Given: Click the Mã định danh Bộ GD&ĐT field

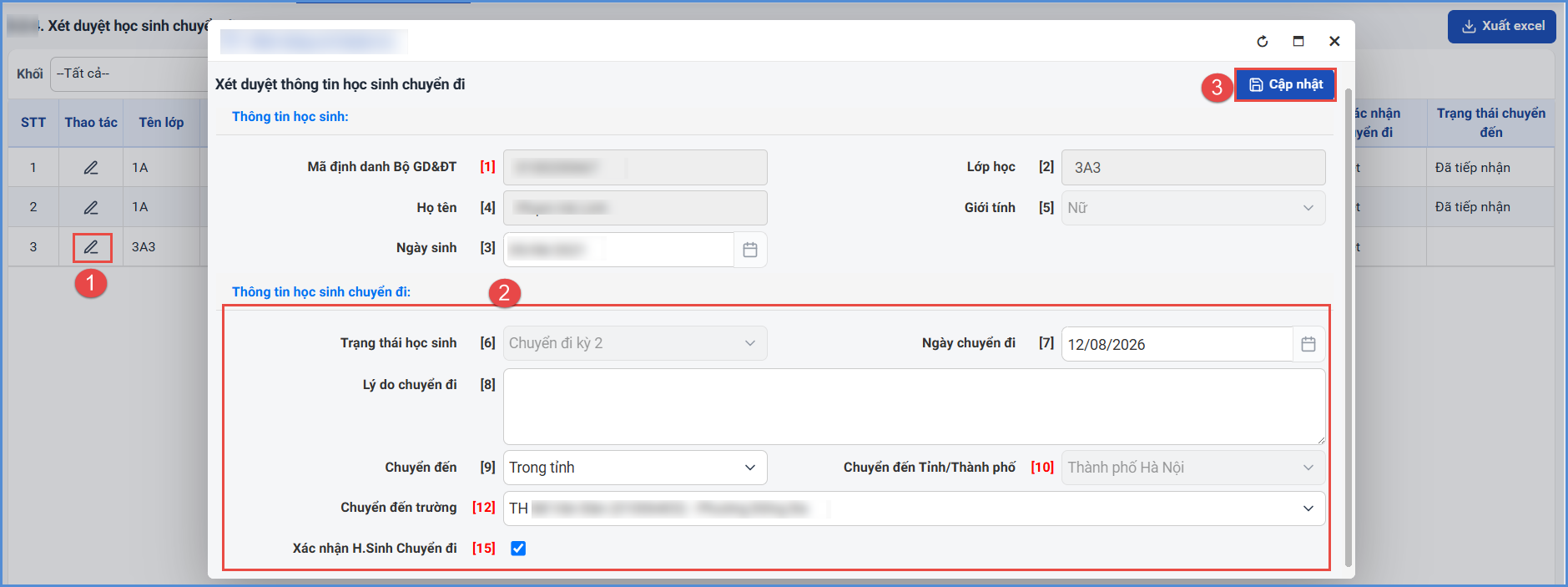Looking at the screenshot, I should click(x=635, y=167).
